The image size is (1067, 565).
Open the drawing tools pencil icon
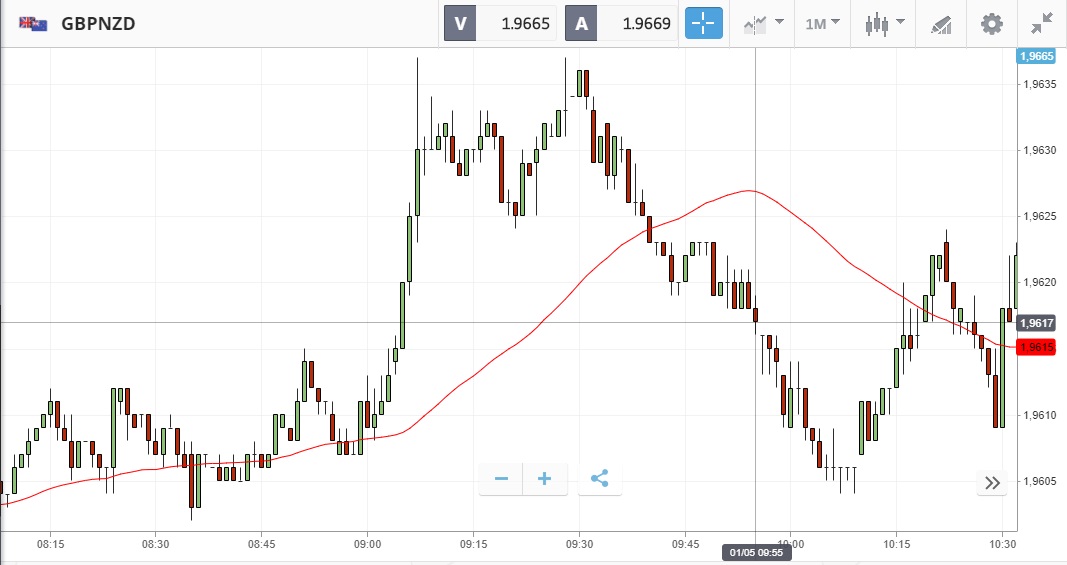(x=941, y=23)
